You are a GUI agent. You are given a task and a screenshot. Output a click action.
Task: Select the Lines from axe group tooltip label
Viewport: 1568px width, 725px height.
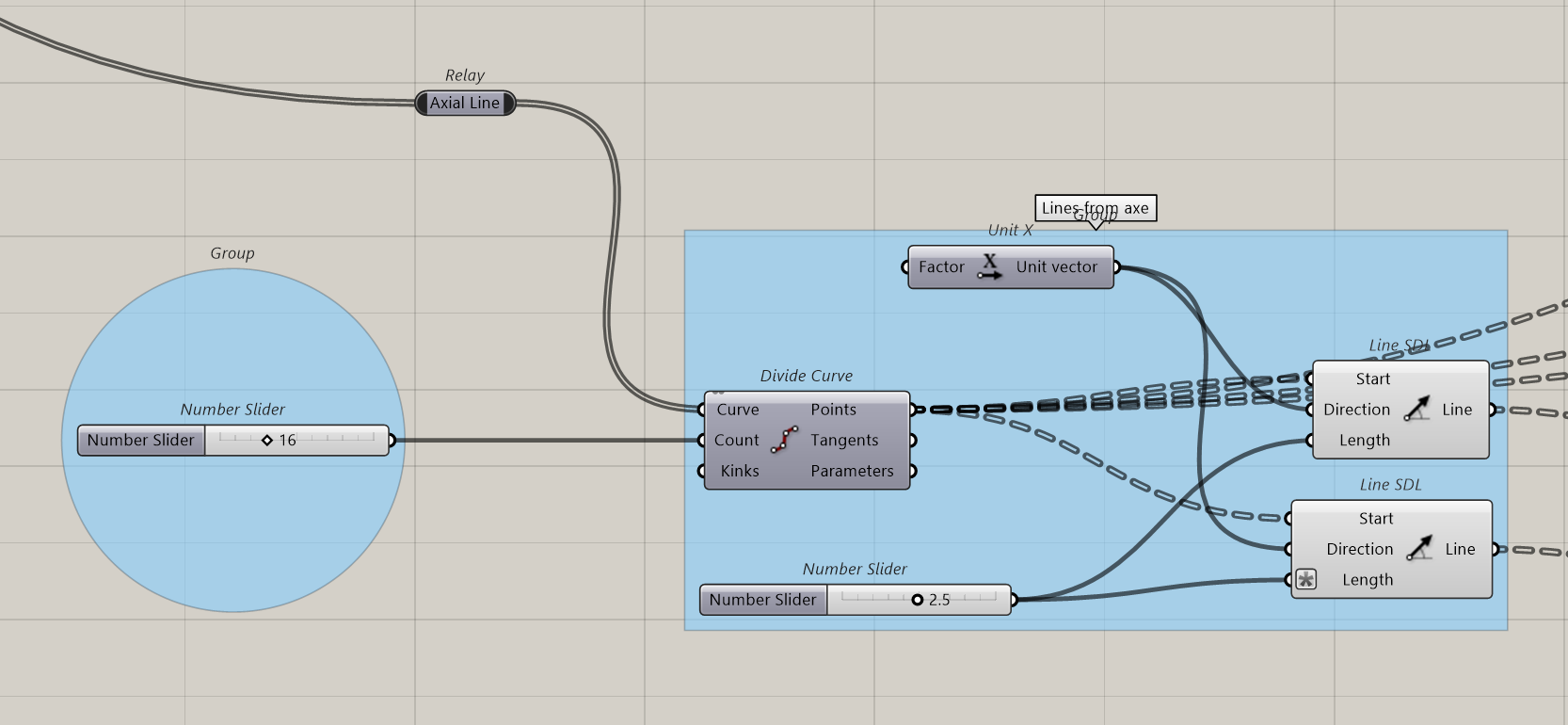(1096, 208)
